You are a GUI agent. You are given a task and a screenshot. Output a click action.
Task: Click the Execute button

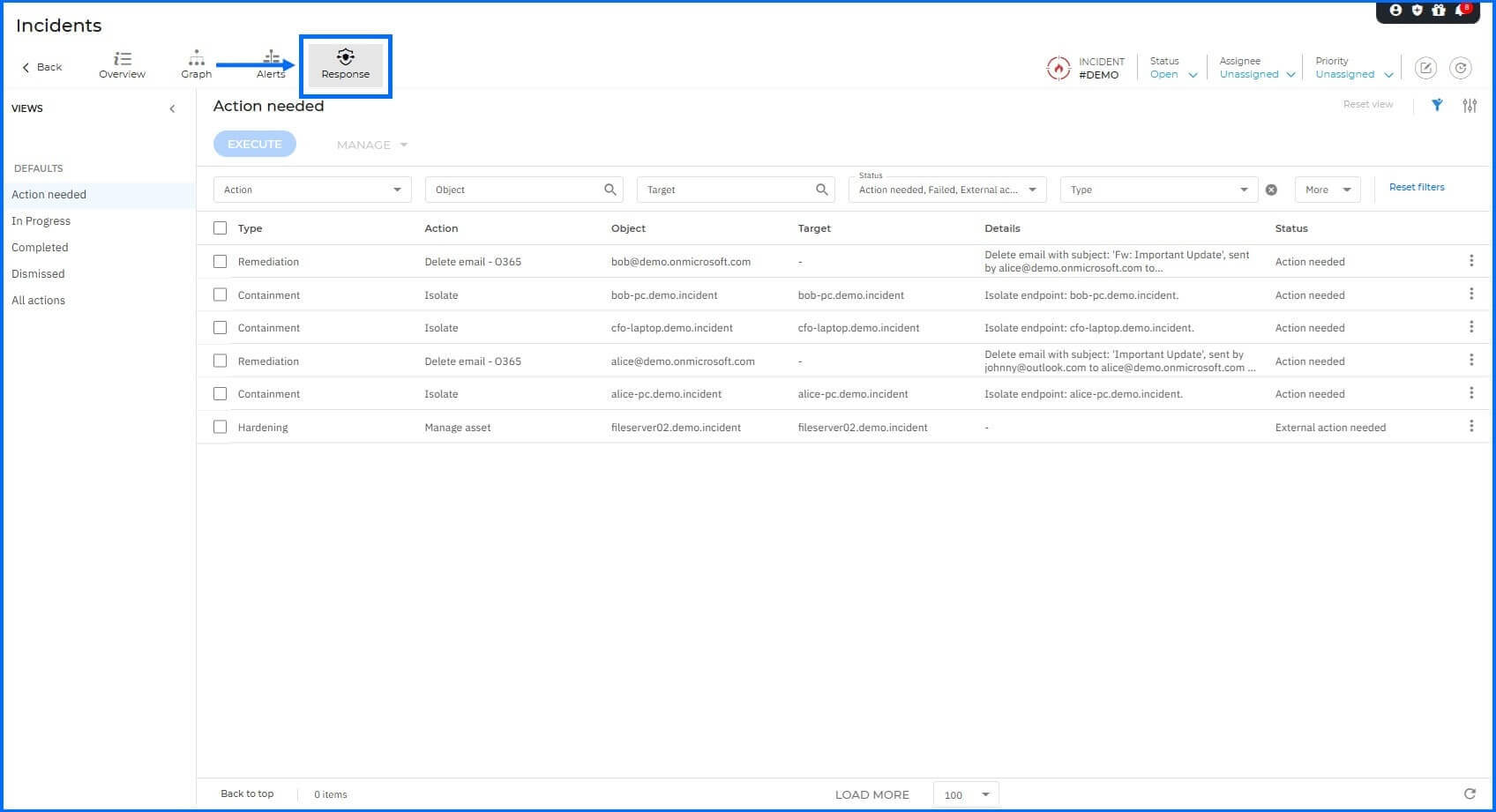click(254, 144)
